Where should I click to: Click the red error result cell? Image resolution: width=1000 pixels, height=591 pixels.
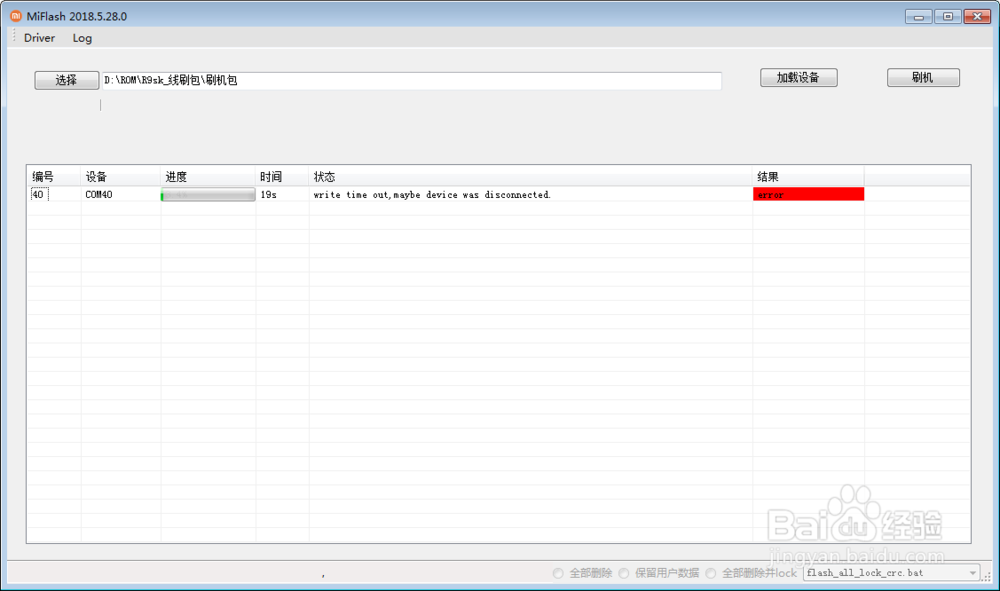[x=808, y=194]
